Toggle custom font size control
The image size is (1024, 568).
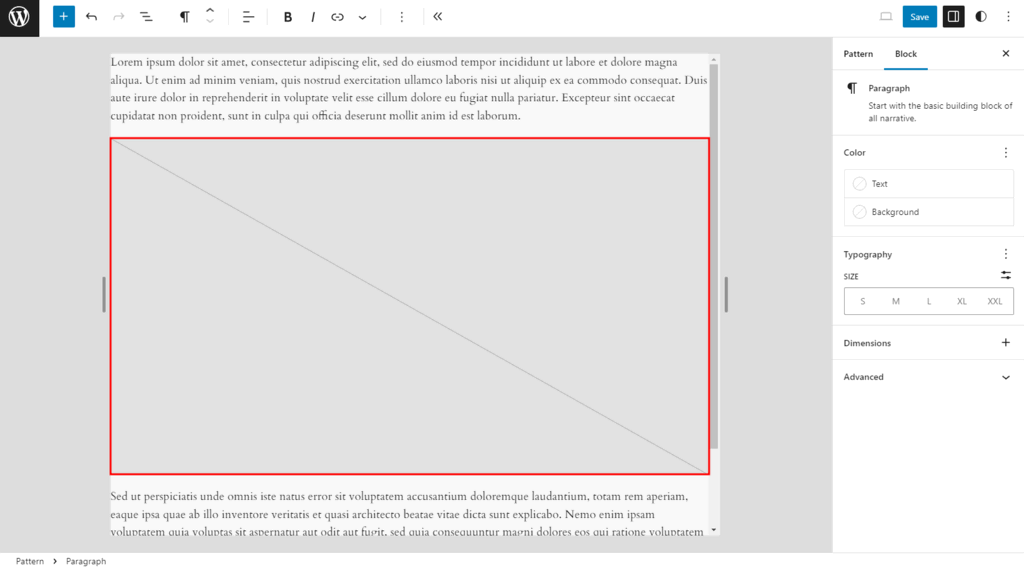1006,276
